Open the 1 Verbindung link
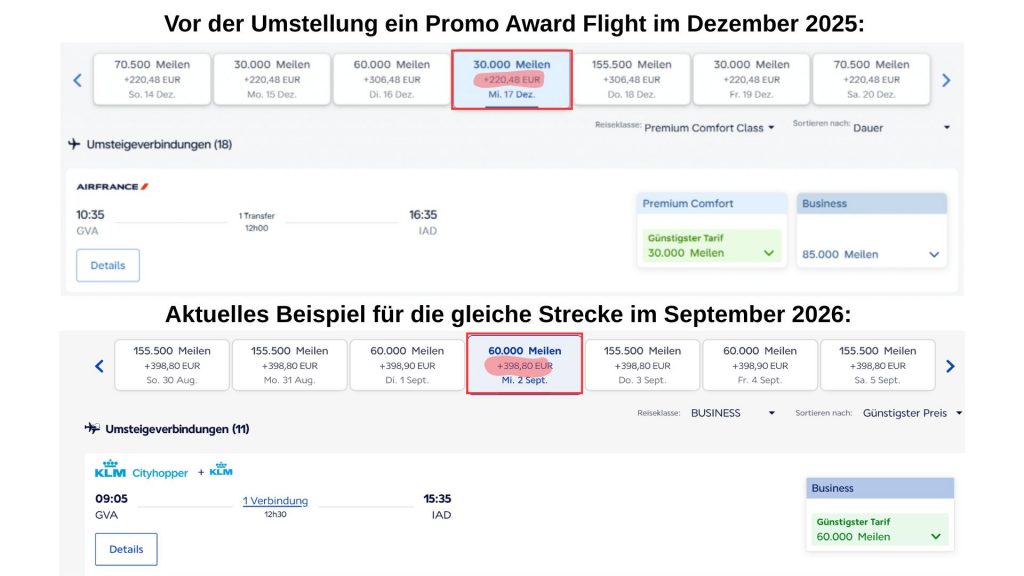The height and width of the screenshot is (576, 1024). click(274, 500)
